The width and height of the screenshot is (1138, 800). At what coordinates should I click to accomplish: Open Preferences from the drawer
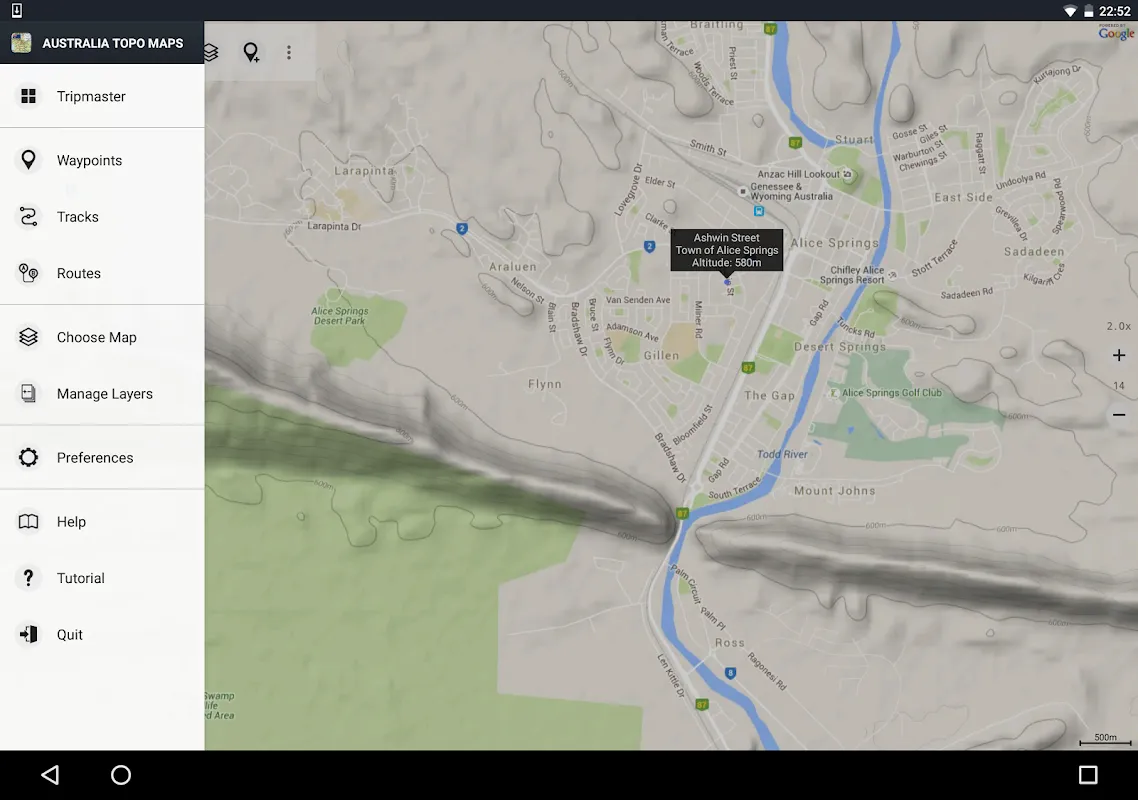pos(102,457)
